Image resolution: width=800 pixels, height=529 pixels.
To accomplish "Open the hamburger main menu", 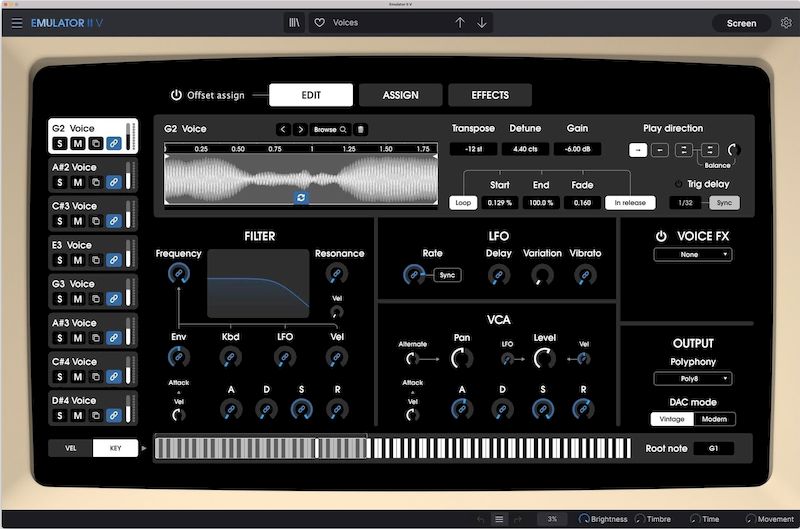I will pyautogui.click(x=17, y=23).
